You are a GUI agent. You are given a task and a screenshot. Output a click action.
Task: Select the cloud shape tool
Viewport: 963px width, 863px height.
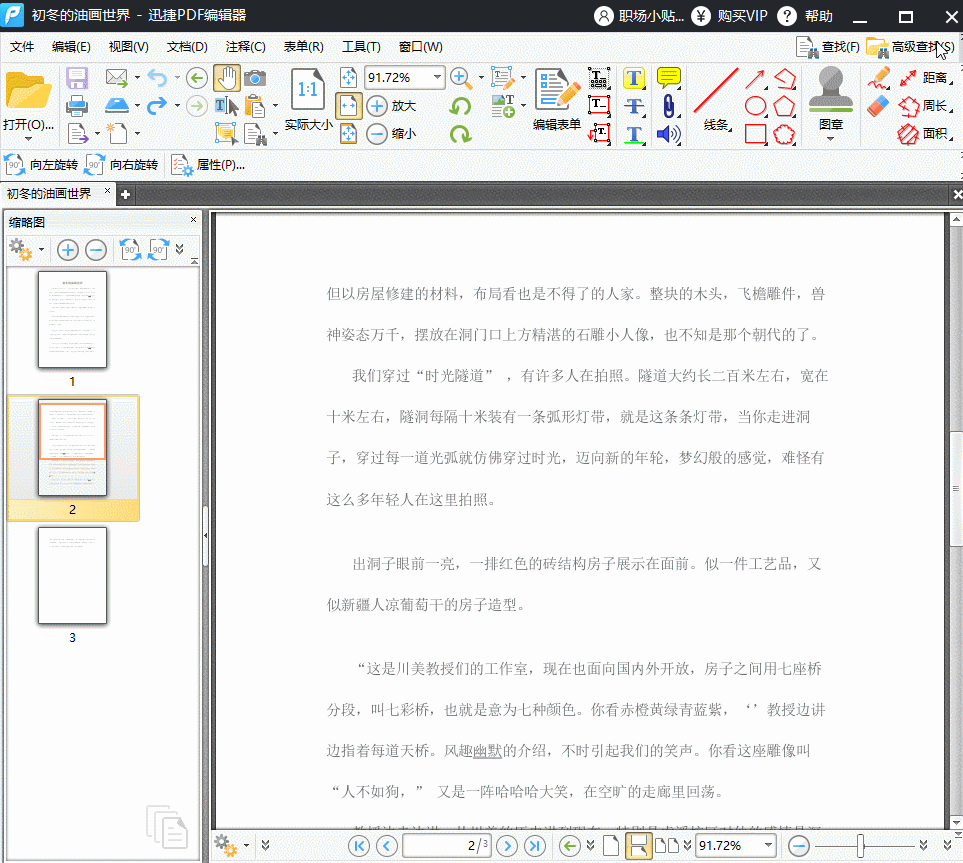coord(784,133)
